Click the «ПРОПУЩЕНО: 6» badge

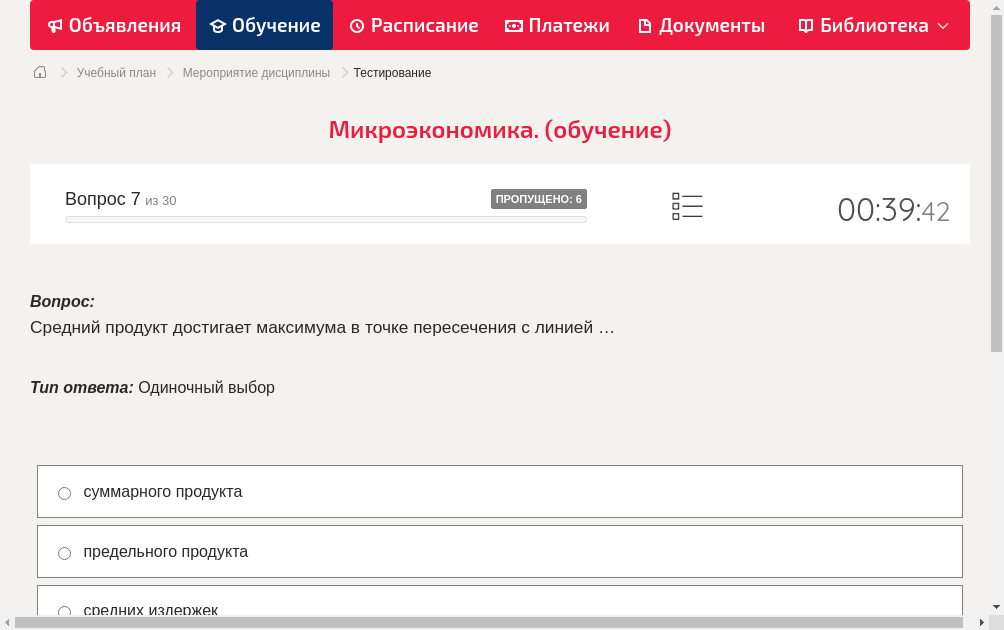pyautogui.click(x=539, y=199)
